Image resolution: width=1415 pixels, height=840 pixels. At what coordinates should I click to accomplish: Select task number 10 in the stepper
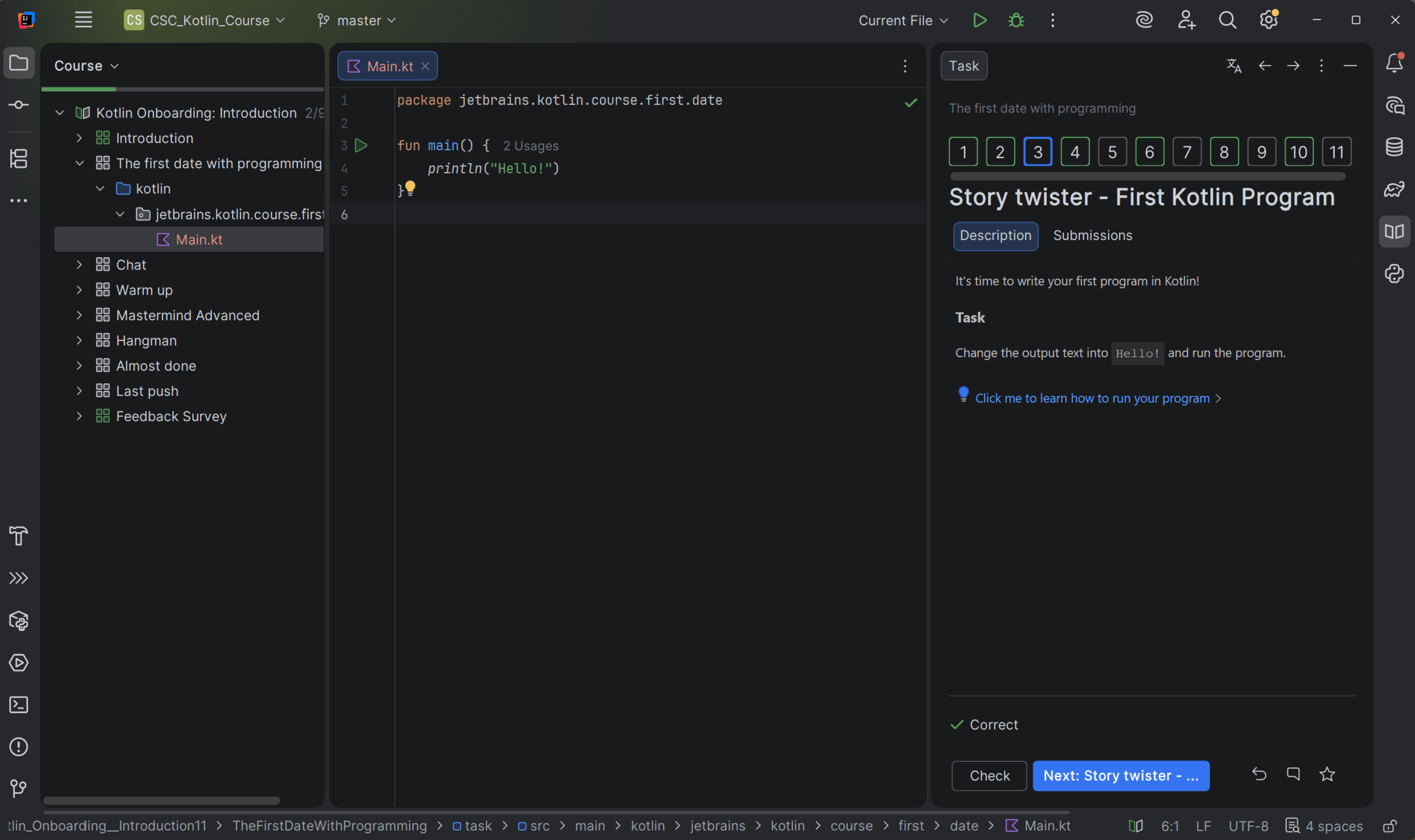pos(1299,151)
